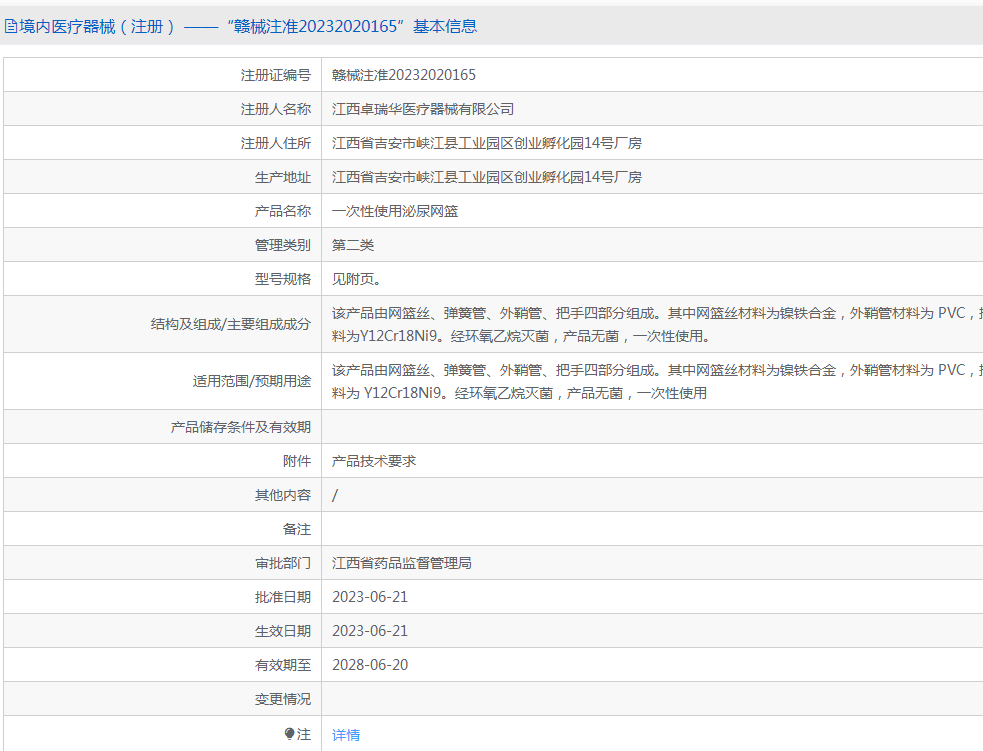The image size is (983, 751).
Task: Click the 附件 label
Action: (x=297, y=461)
